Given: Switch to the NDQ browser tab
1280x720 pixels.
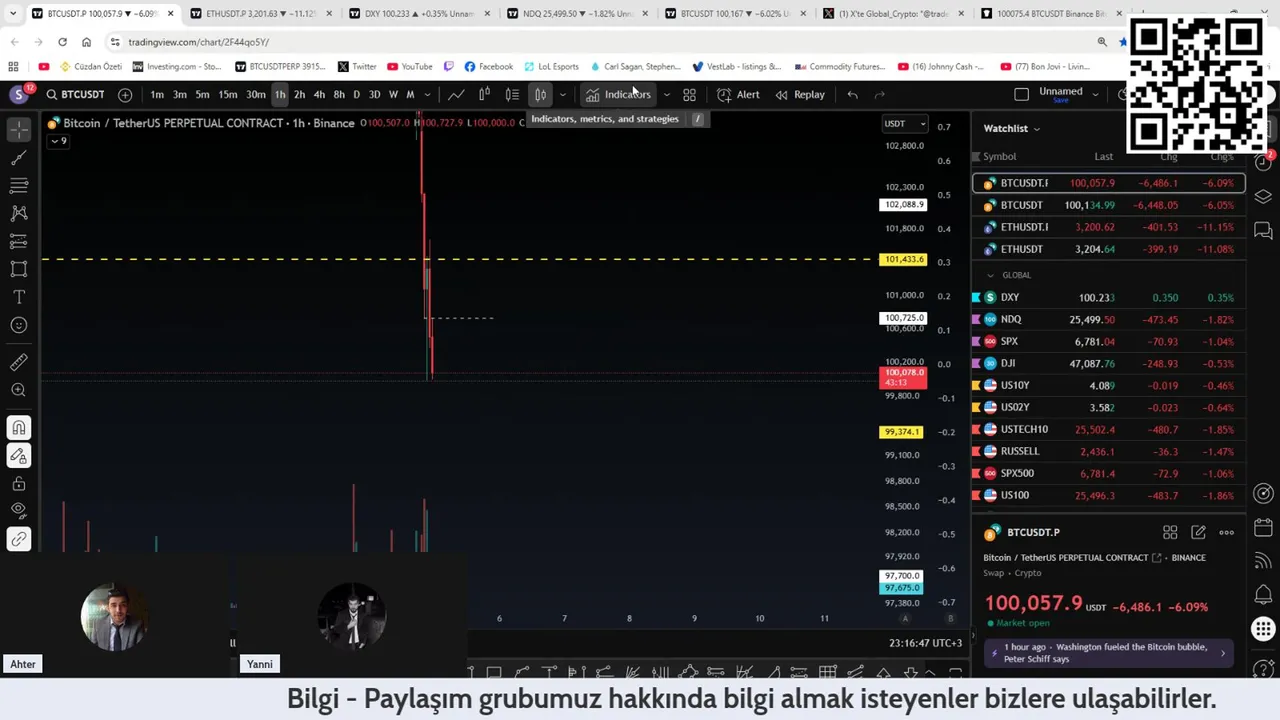Looking at the screenshot, I should click(577, 13).
